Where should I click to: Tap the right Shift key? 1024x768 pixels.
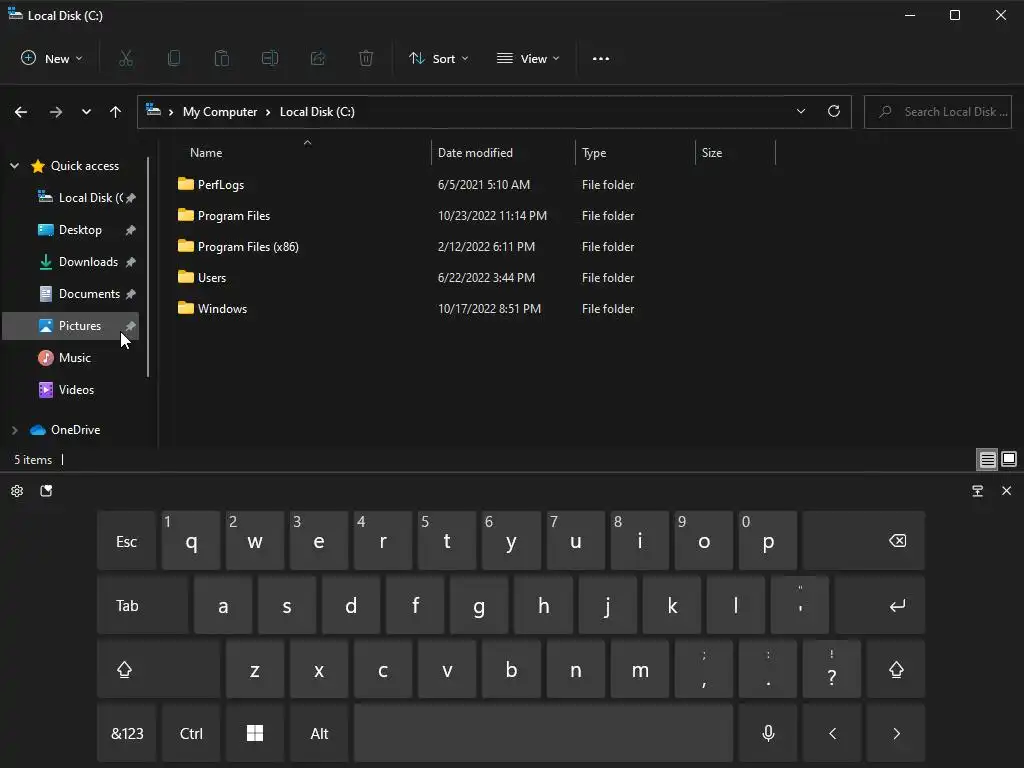tap(896, 669)
